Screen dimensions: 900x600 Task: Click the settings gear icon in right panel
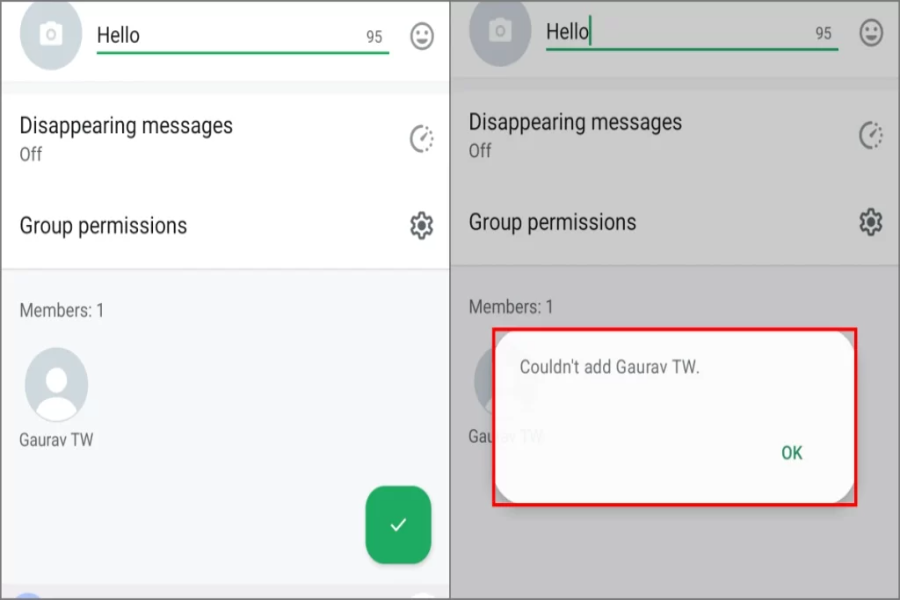pos(871,222)
